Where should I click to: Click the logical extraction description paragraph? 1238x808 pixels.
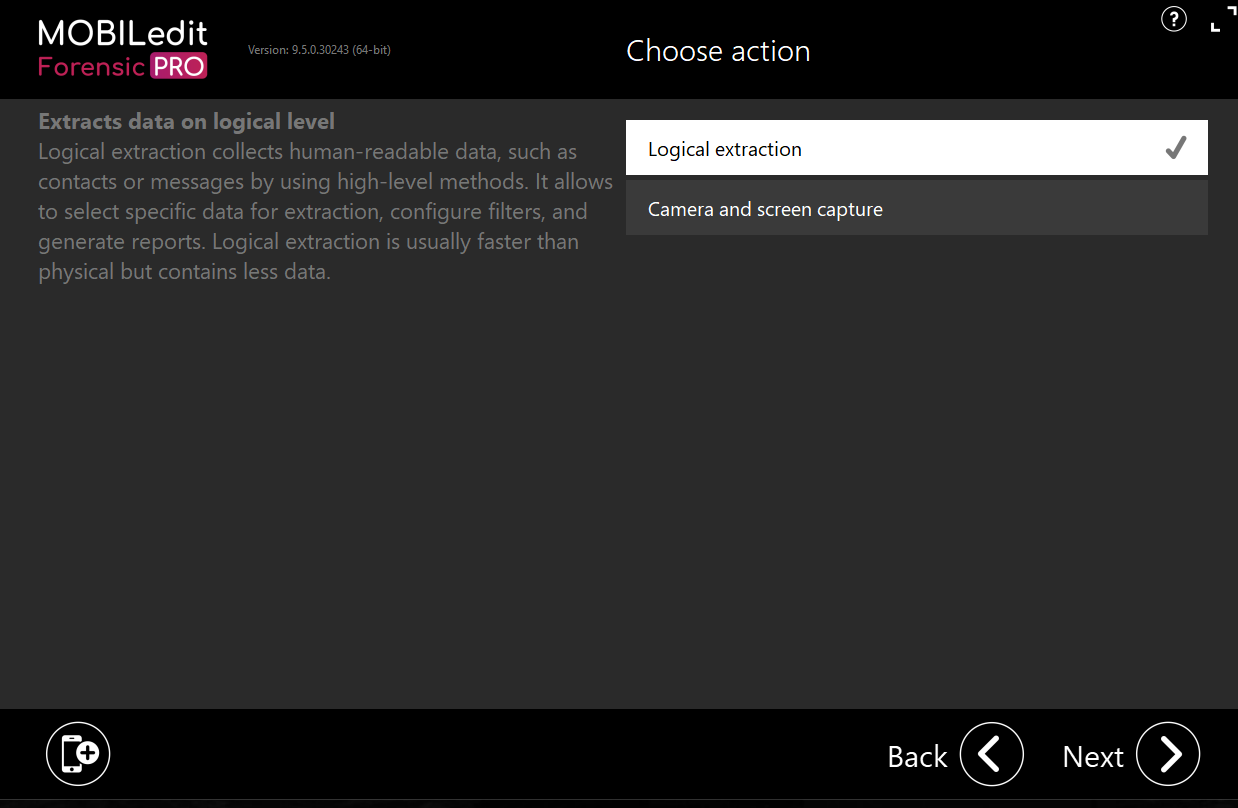pyautogui.click(x=325, y=212)
